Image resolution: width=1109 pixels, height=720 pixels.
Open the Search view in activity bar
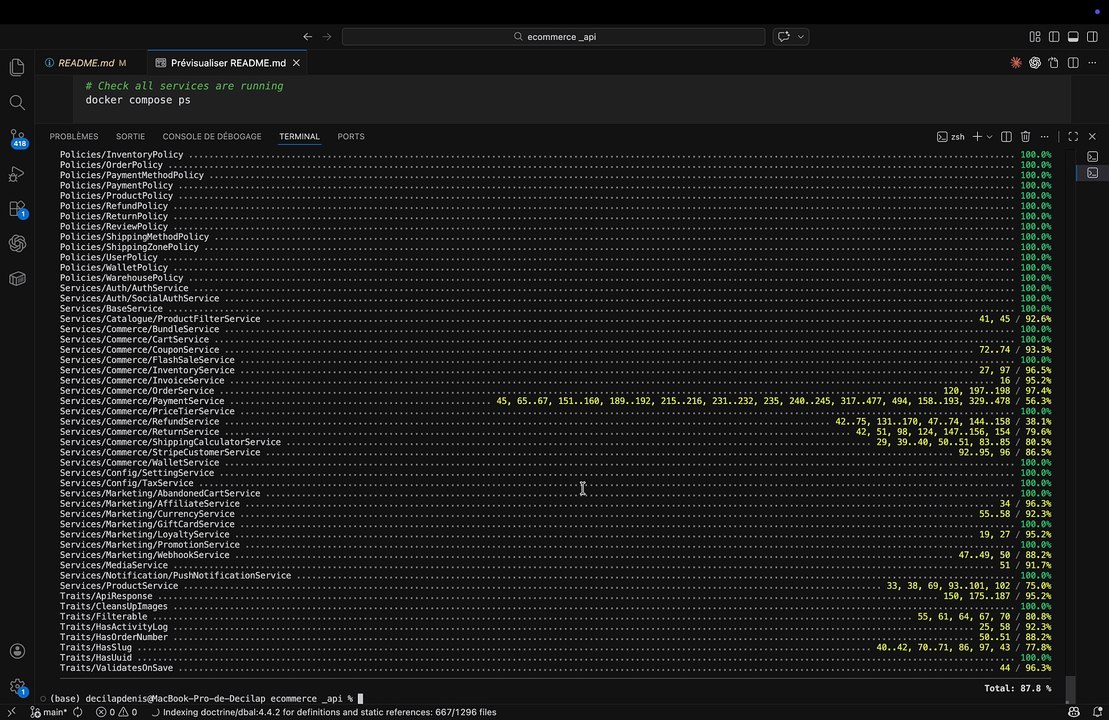[17, 103]
